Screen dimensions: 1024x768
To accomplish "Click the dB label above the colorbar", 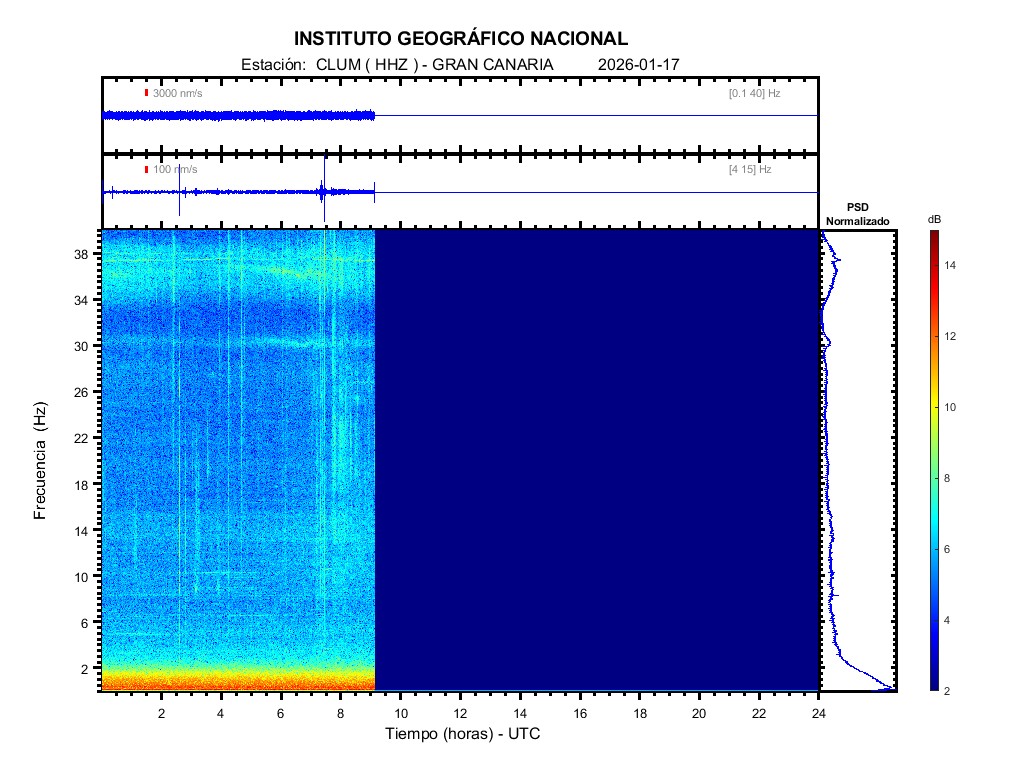I will coord(934,218).
